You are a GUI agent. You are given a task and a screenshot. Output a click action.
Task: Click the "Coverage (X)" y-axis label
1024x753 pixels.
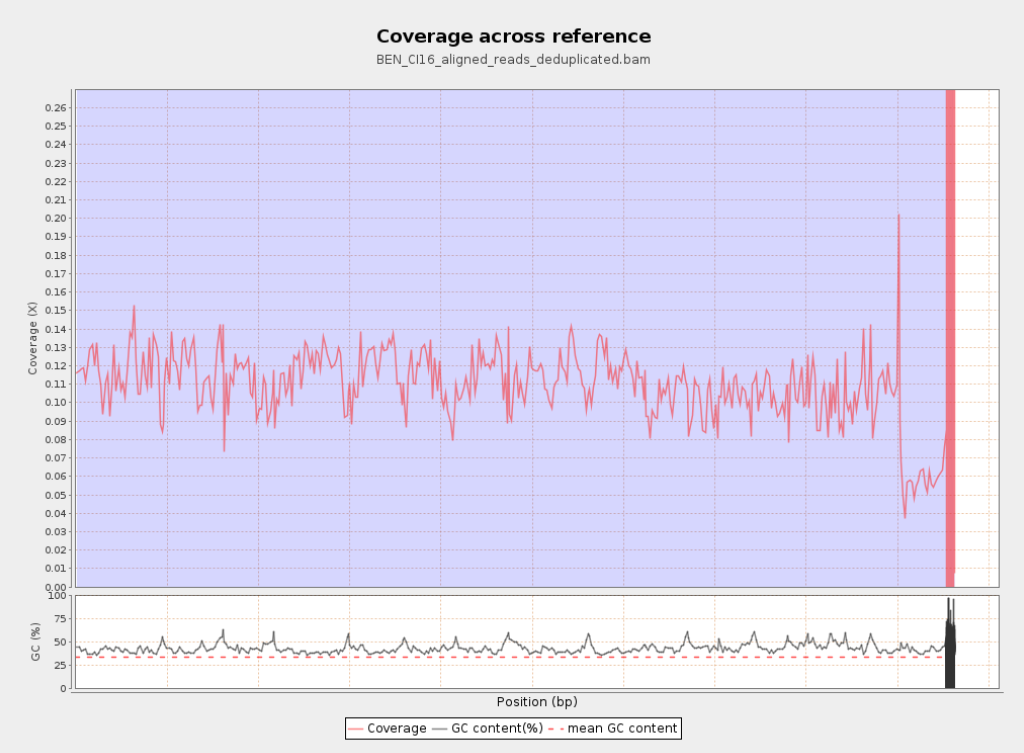coord(32,338)
